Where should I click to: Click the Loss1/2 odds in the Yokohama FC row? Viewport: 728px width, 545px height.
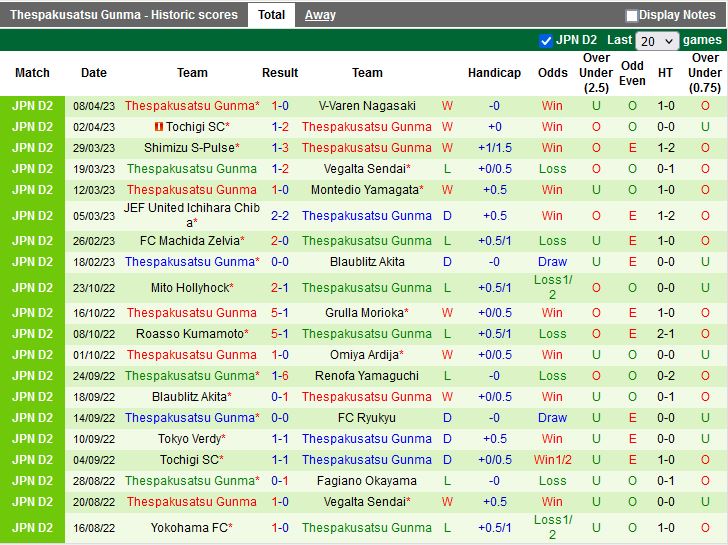coord(552,527)
